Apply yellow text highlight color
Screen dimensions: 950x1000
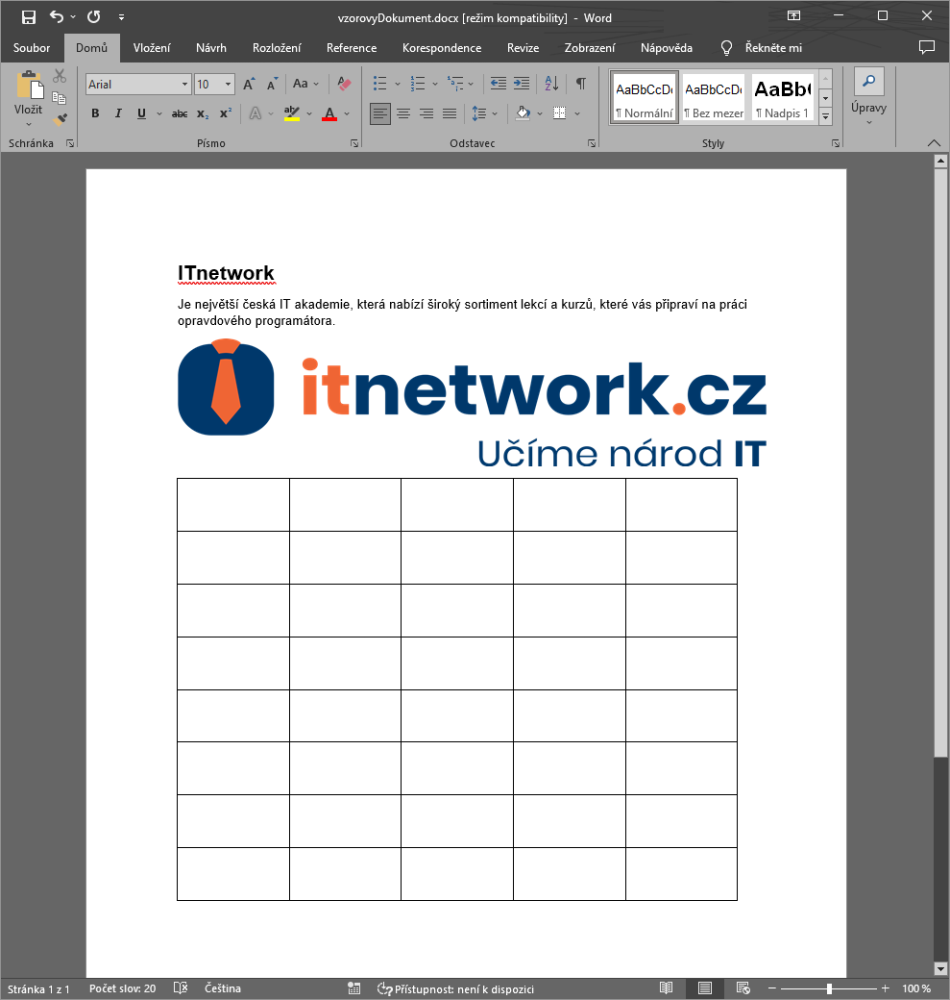click(x=292, y=114)
